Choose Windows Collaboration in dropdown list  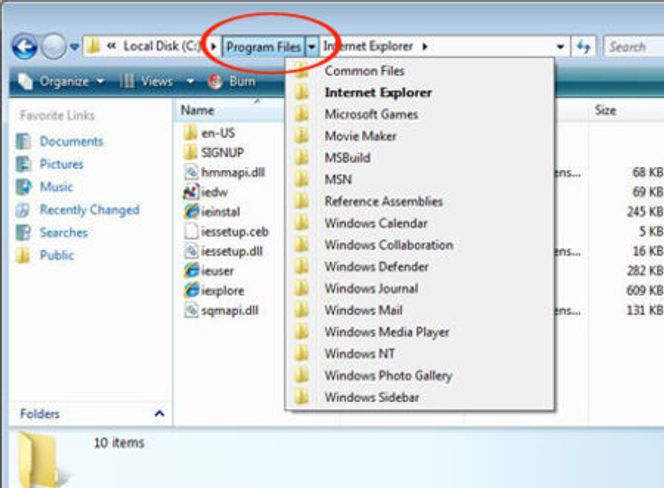(x=420, y=245)
